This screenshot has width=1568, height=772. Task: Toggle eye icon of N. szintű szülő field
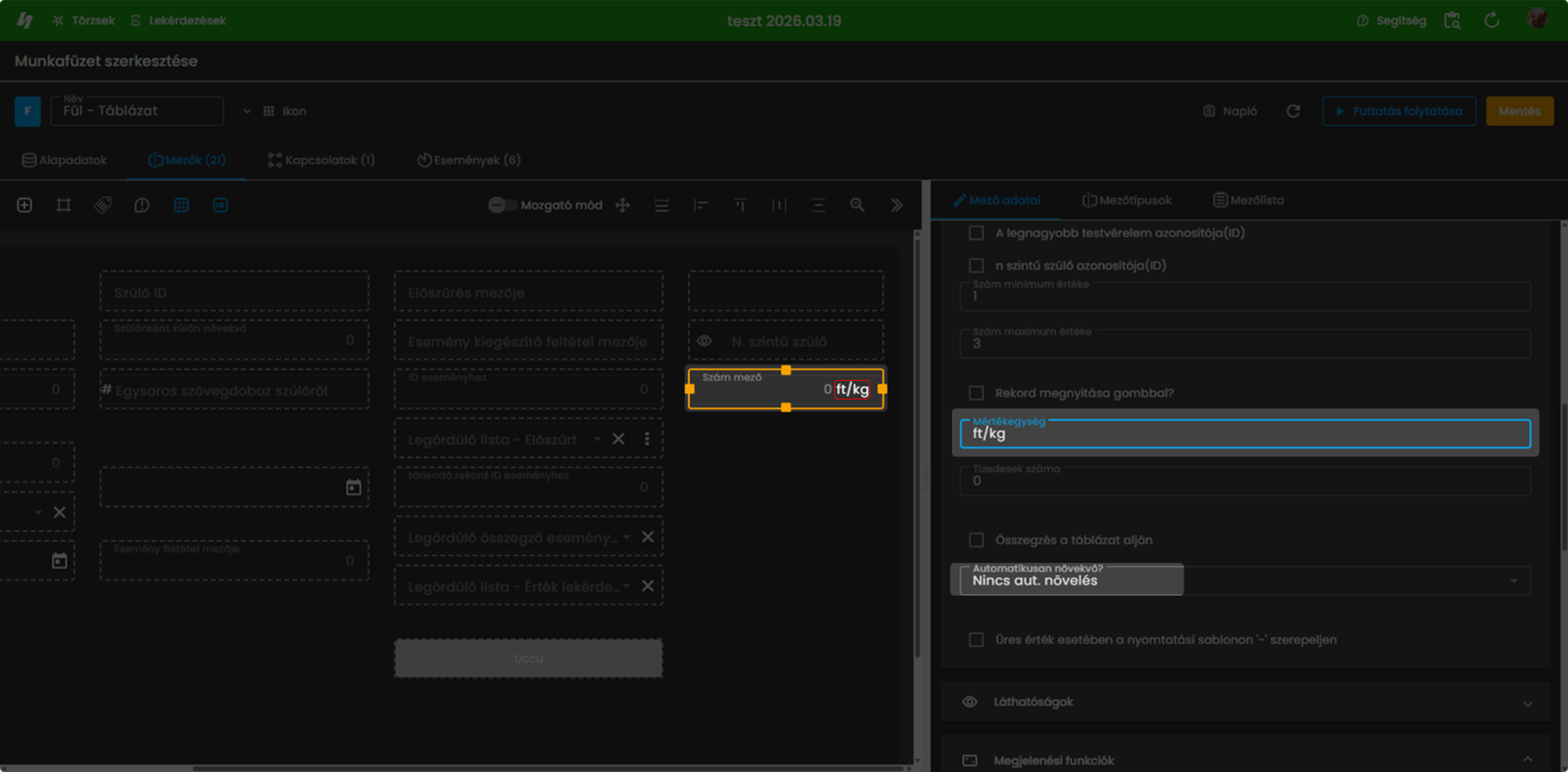(x=705, y=342)
